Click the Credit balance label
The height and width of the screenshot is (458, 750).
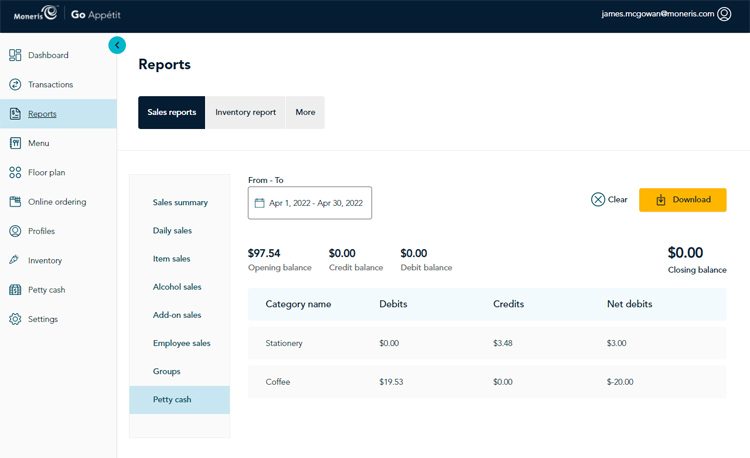(x=356, y=268)
